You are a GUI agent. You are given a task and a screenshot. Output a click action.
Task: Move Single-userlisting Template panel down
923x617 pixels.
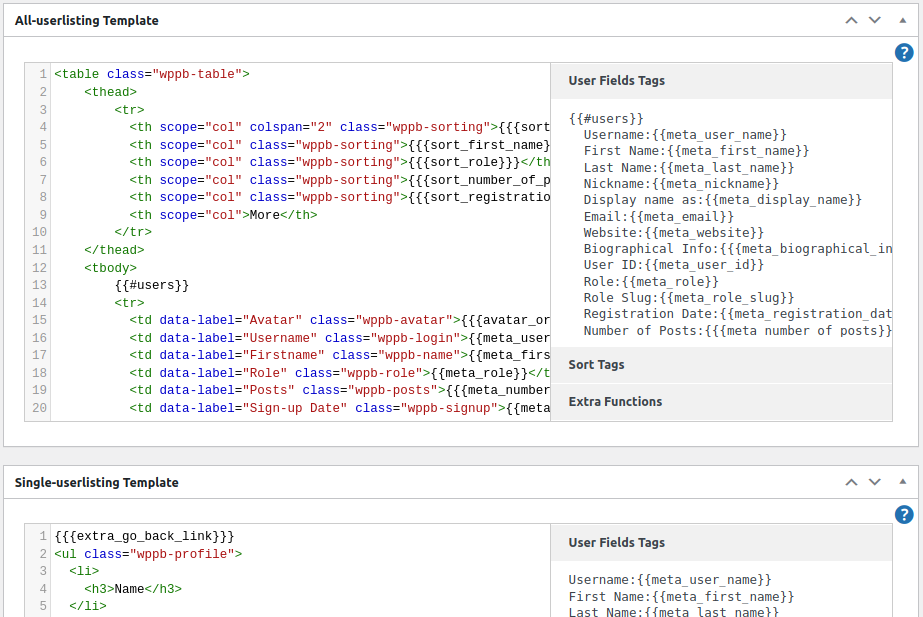pyautogui.click(x=875, y=482)
